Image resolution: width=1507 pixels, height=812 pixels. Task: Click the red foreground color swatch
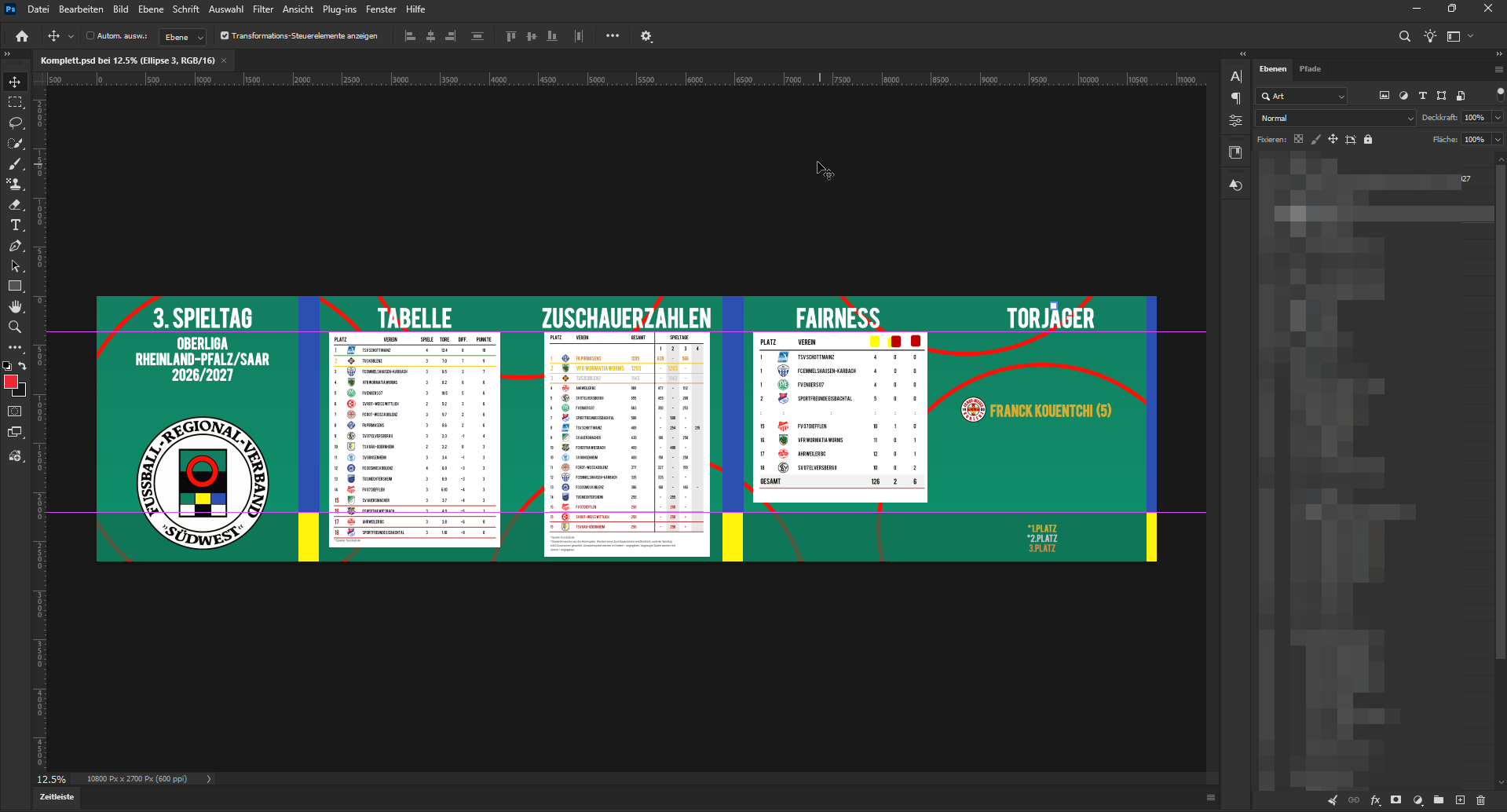coord(10,382)
